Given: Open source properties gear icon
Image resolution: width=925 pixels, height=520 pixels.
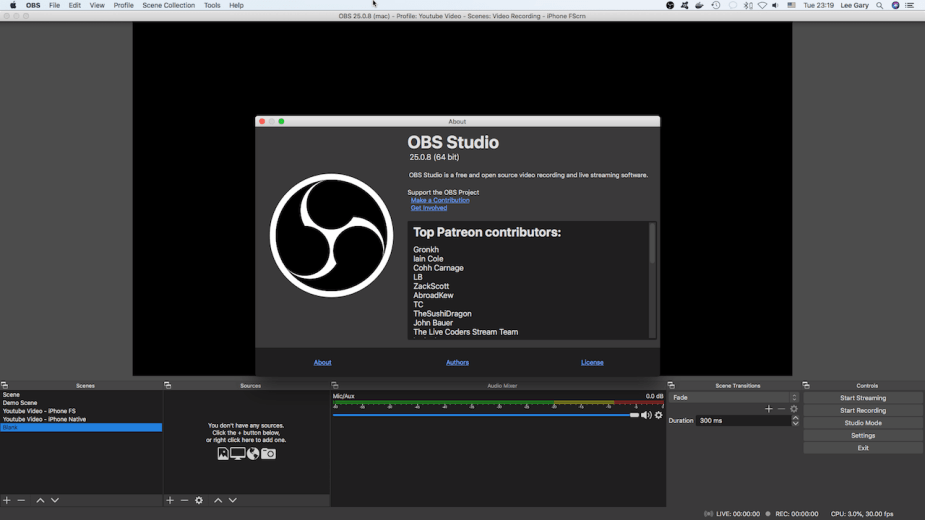Looking at the screenshot, I should pyautogui.click(x=199, y=500).
